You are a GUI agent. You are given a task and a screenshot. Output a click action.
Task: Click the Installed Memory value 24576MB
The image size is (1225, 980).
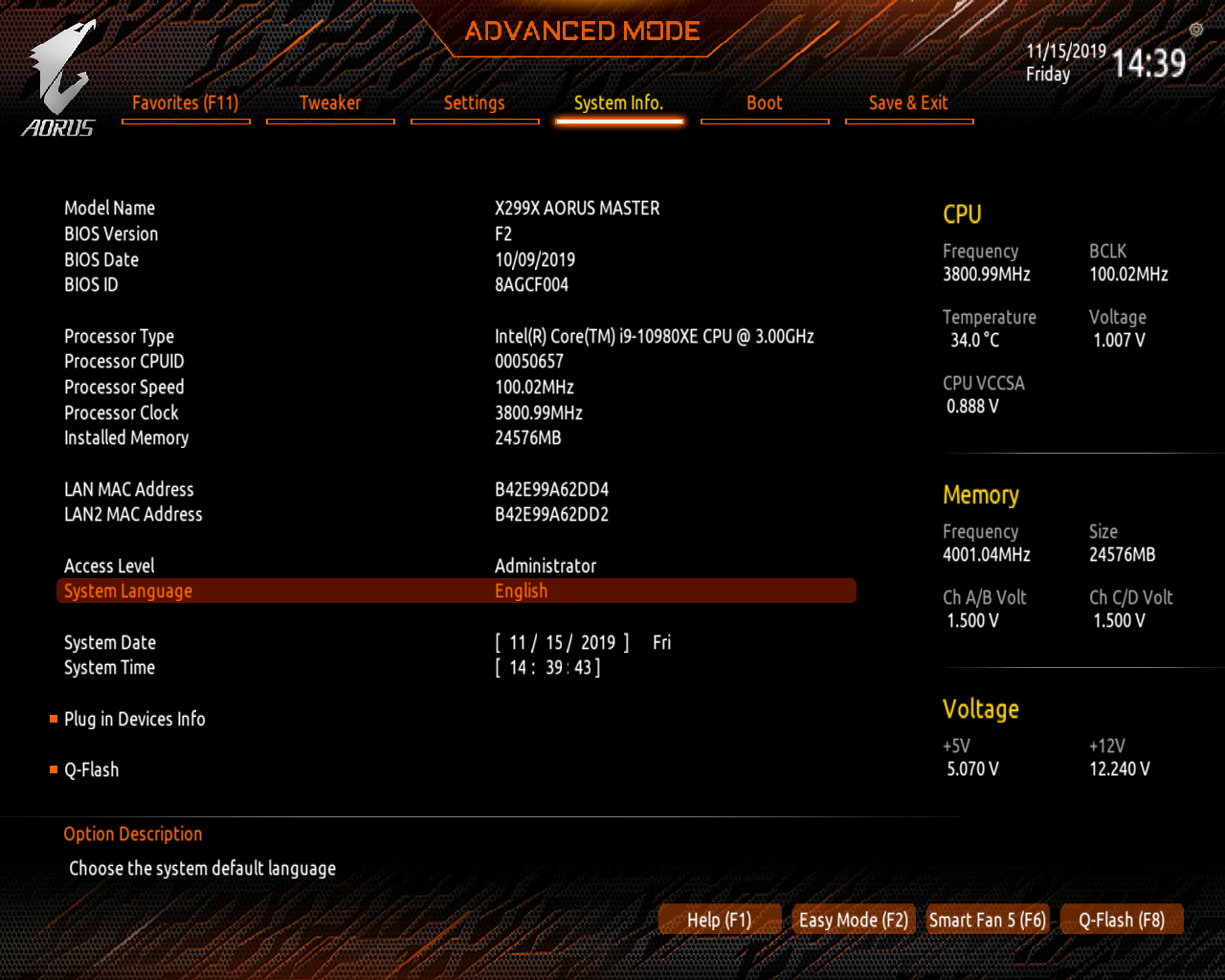[x=528, y=437]
